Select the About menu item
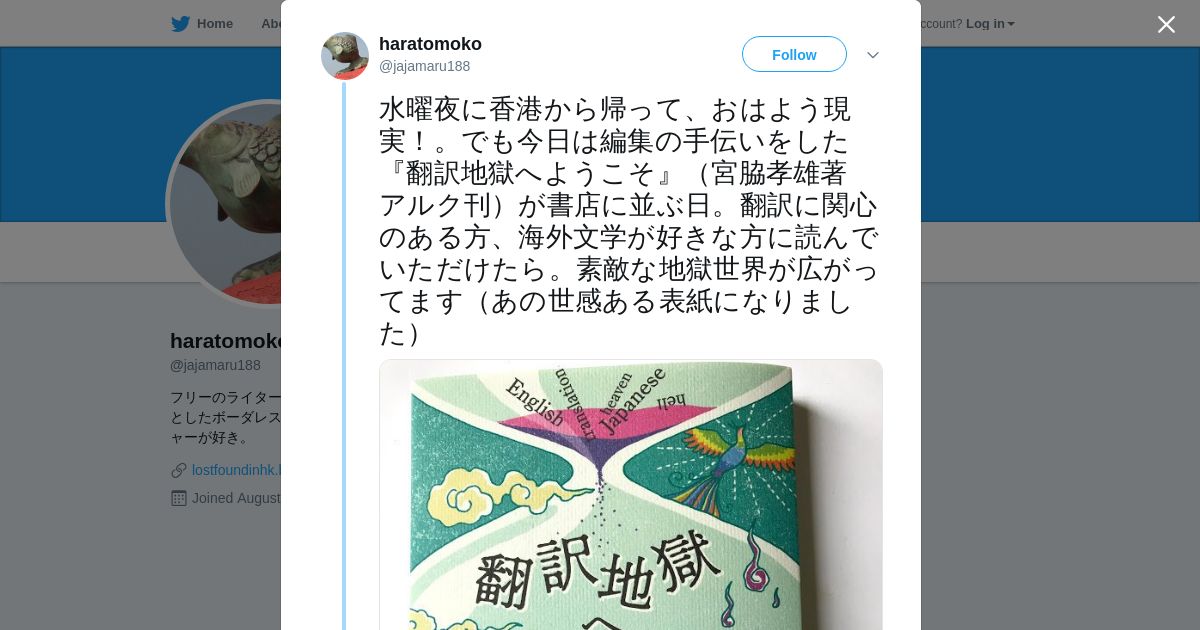This screenshot has width=1200, height=630. pos(271,24)
